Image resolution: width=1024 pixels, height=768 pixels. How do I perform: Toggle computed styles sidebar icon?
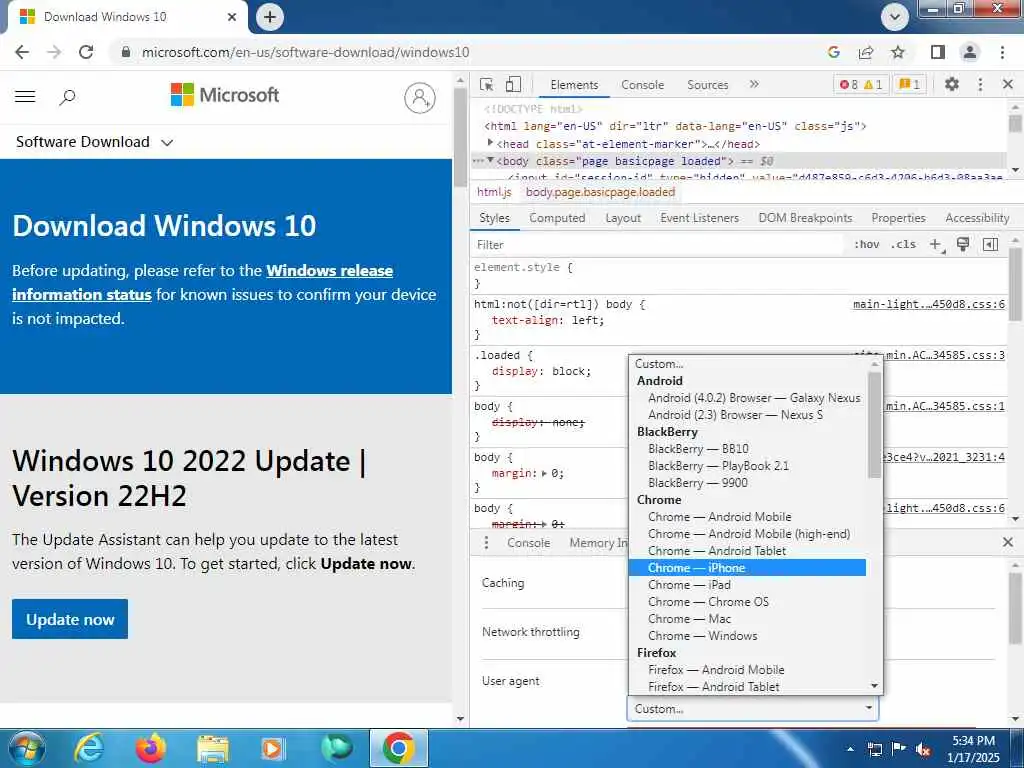pyautogui.click(x=991, y=244)
